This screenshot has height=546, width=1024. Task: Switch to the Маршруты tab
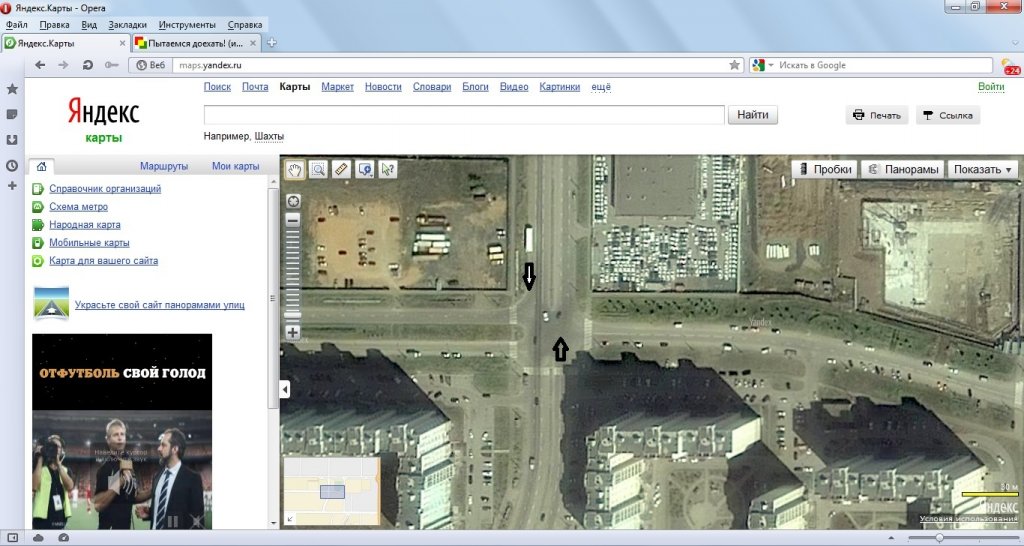tap(164, 167)
